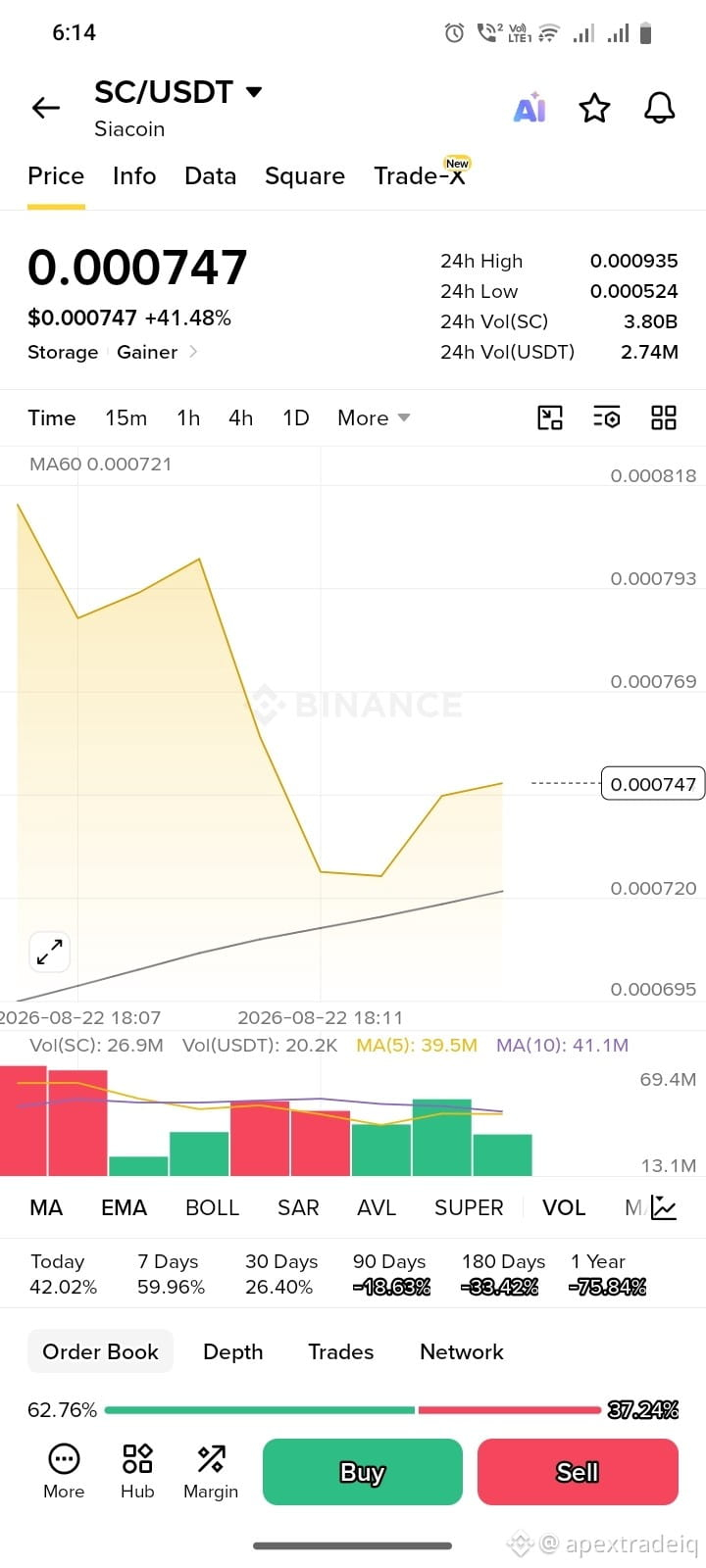Tap the MA(5): 39.5M volume label
Viewport: 706px width, 1568px height.
[417, 1046]
